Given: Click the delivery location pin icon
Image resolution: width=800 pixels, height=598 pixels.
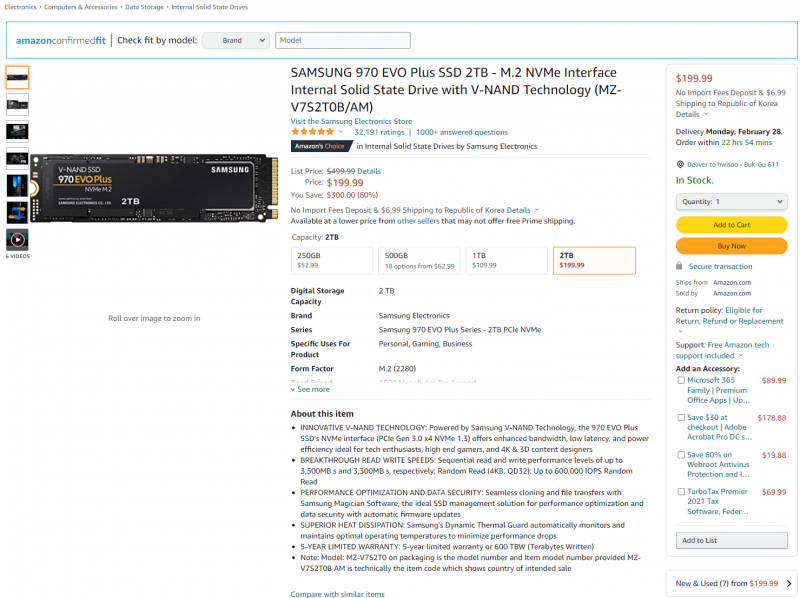Looking at the screenshot, I should tap(680, 164).
